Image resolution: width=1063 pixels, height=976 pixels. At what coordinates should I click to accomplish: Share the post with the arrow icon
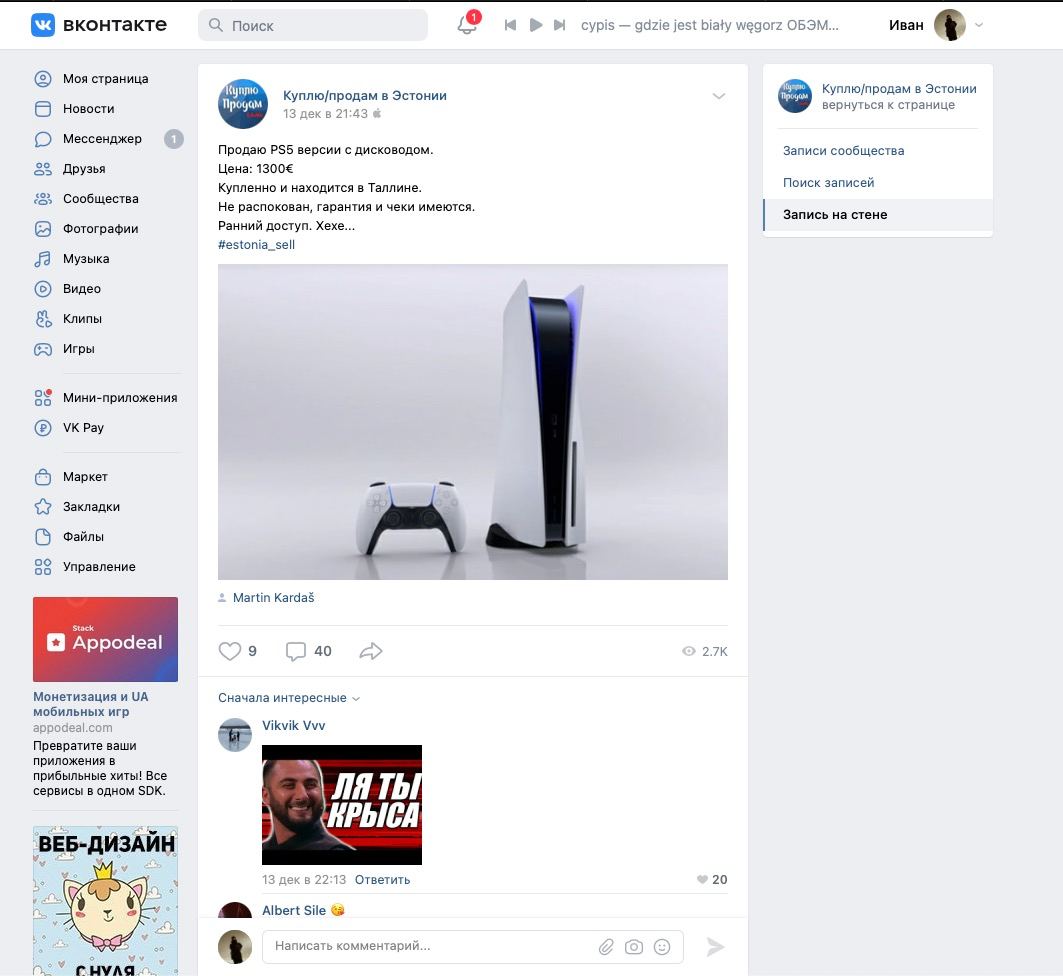(371, 651)
